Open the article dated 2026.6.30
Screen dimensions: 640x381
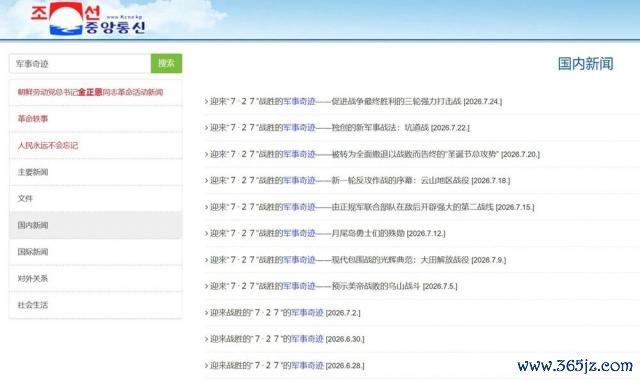click(x=287, y=339)
